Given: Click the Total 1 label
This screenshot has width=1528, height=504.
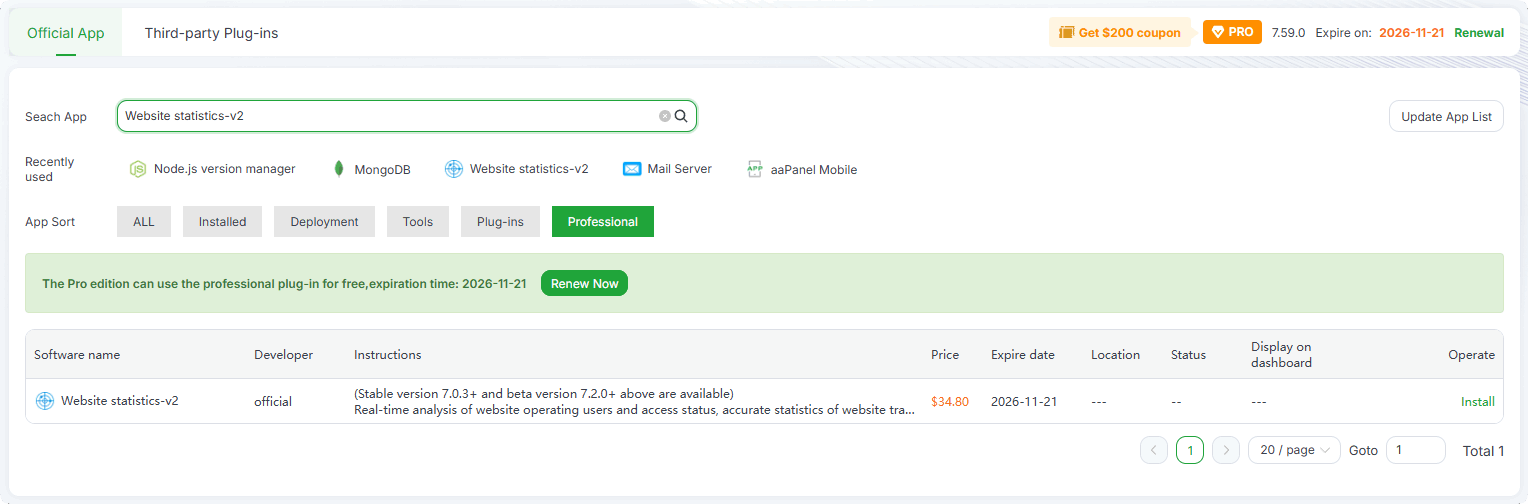Looking at the screenshot, I should (x=1483, y=451).
